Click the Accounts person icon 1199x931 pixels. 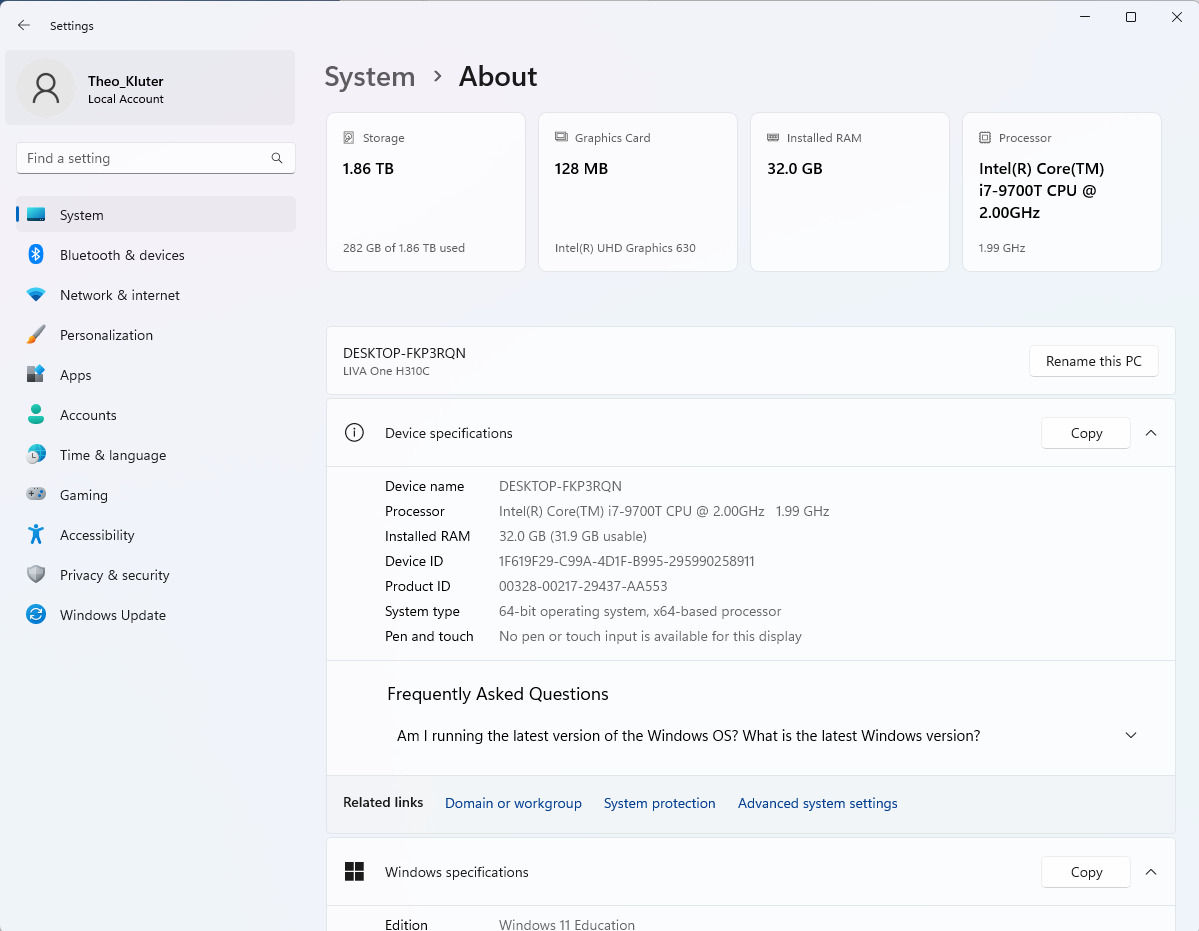pyautogui.click(x=36, y=414)
